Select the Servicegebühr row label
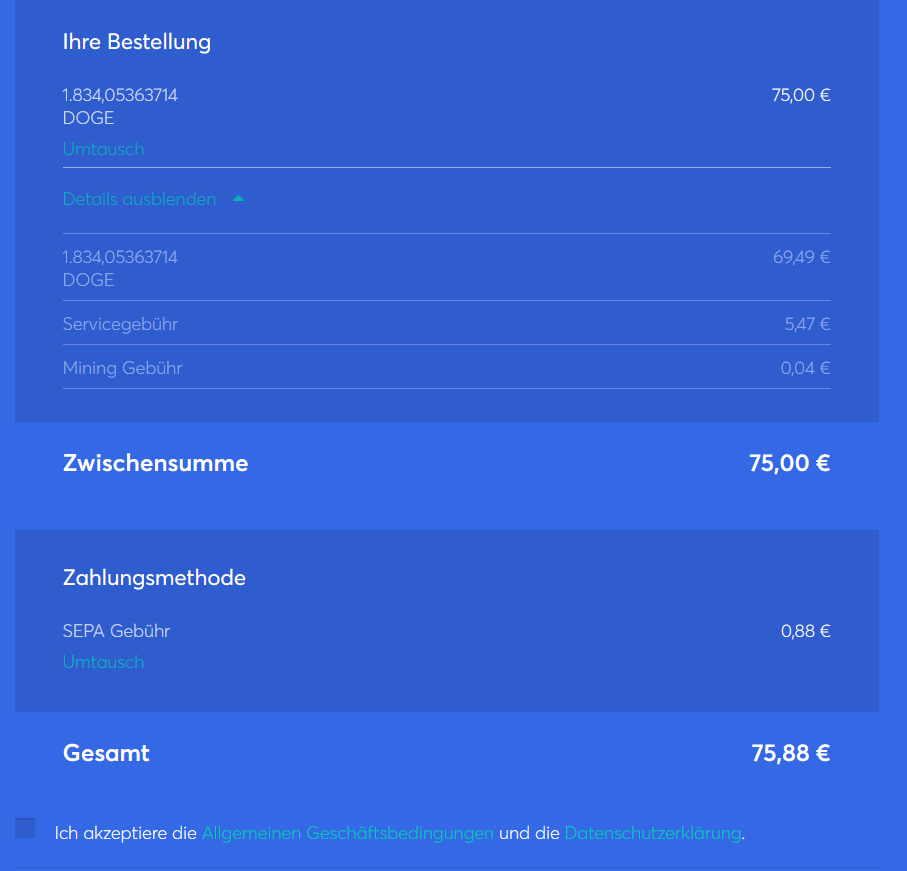 (120, 324)
